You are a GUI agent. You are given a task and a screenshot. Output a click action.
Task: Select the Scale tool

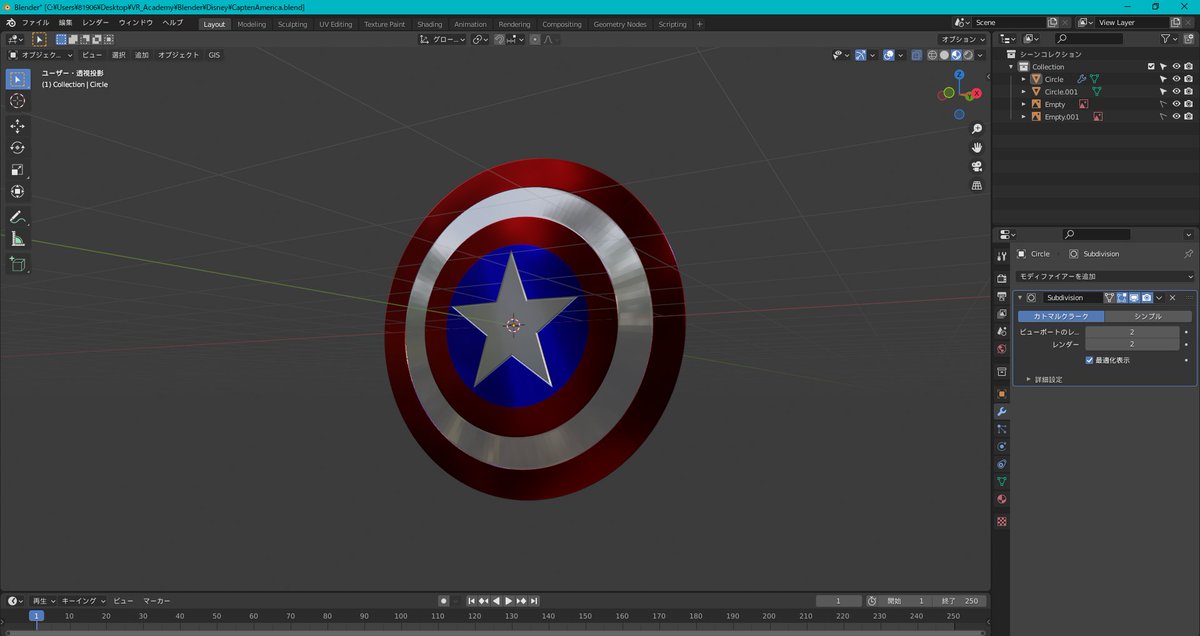pos(17,170)
